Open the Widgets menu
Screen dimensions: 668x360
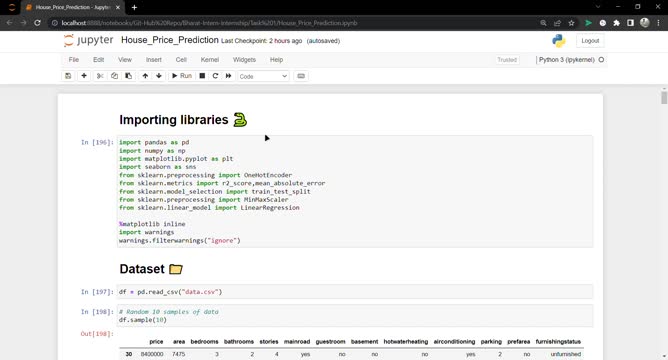pyautogui.click(x=244, y=60)
